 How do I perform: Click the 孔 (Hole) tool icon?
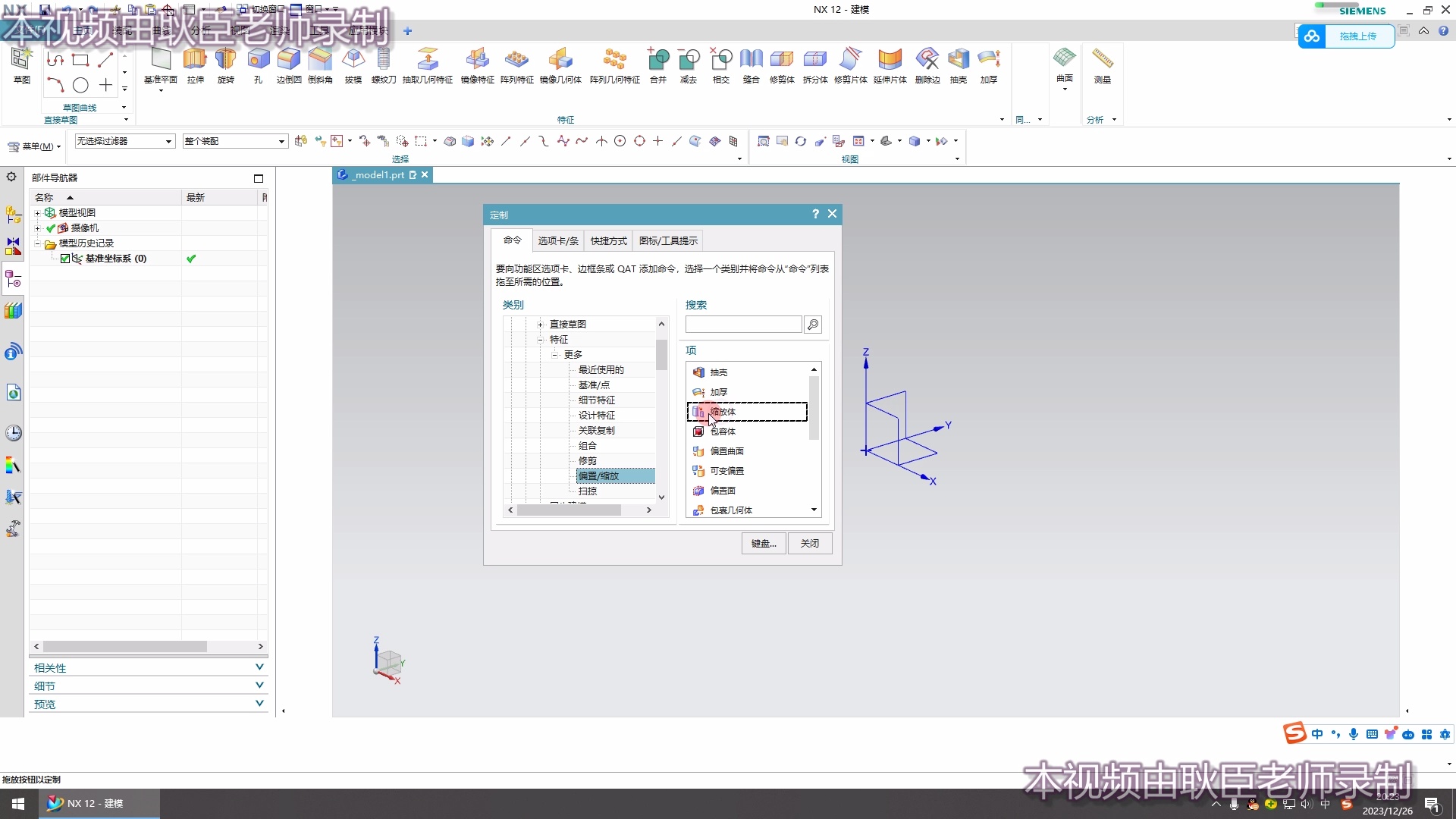click(x=258, y=60)
